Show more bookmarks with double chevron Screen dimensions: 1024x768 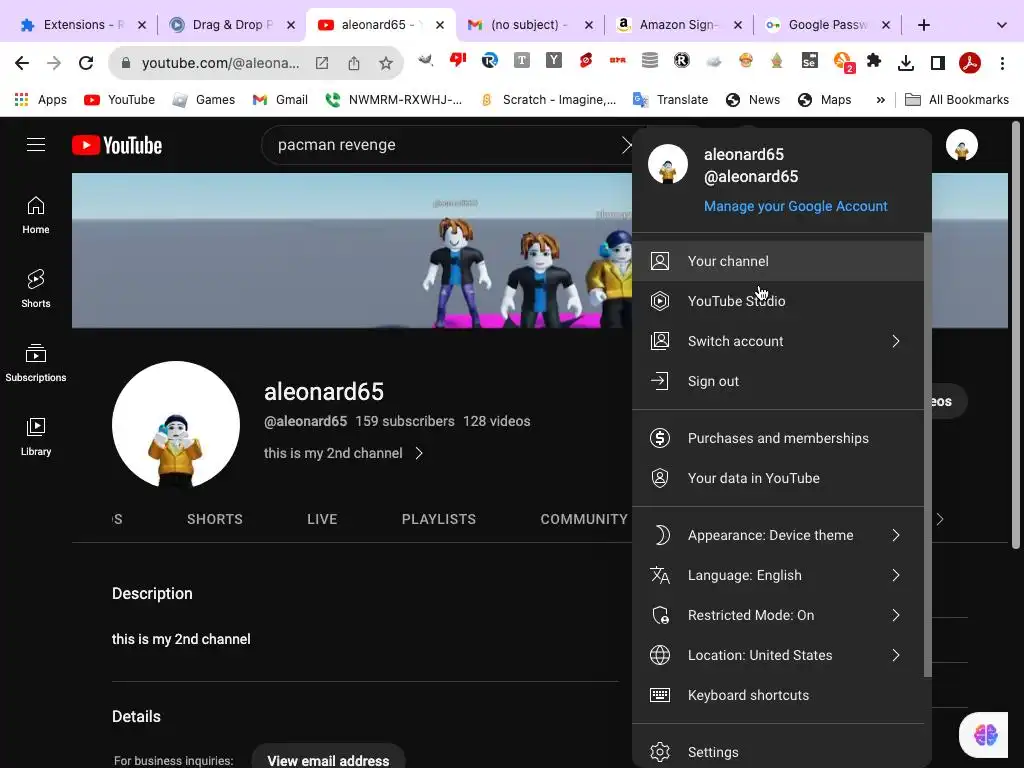pos(880,100)
